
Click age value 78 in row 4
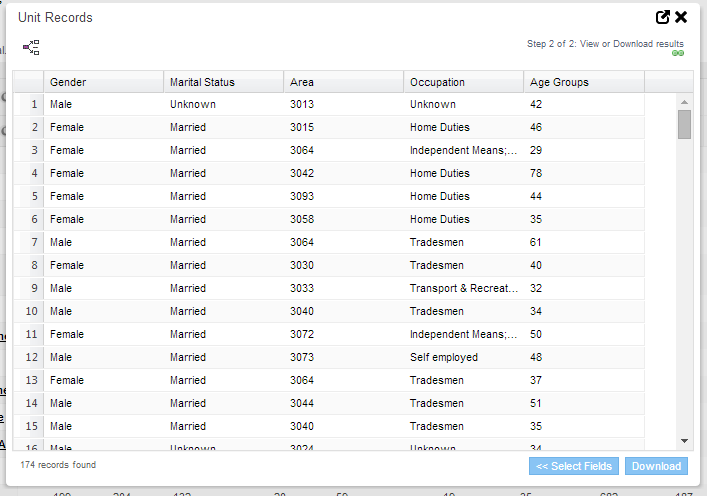pos(536,173)
